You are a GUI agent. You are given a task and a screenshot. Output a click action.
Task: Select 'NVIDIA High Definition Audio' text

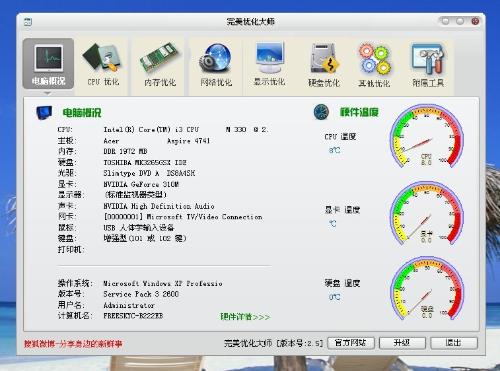click(x=159, y=206)
